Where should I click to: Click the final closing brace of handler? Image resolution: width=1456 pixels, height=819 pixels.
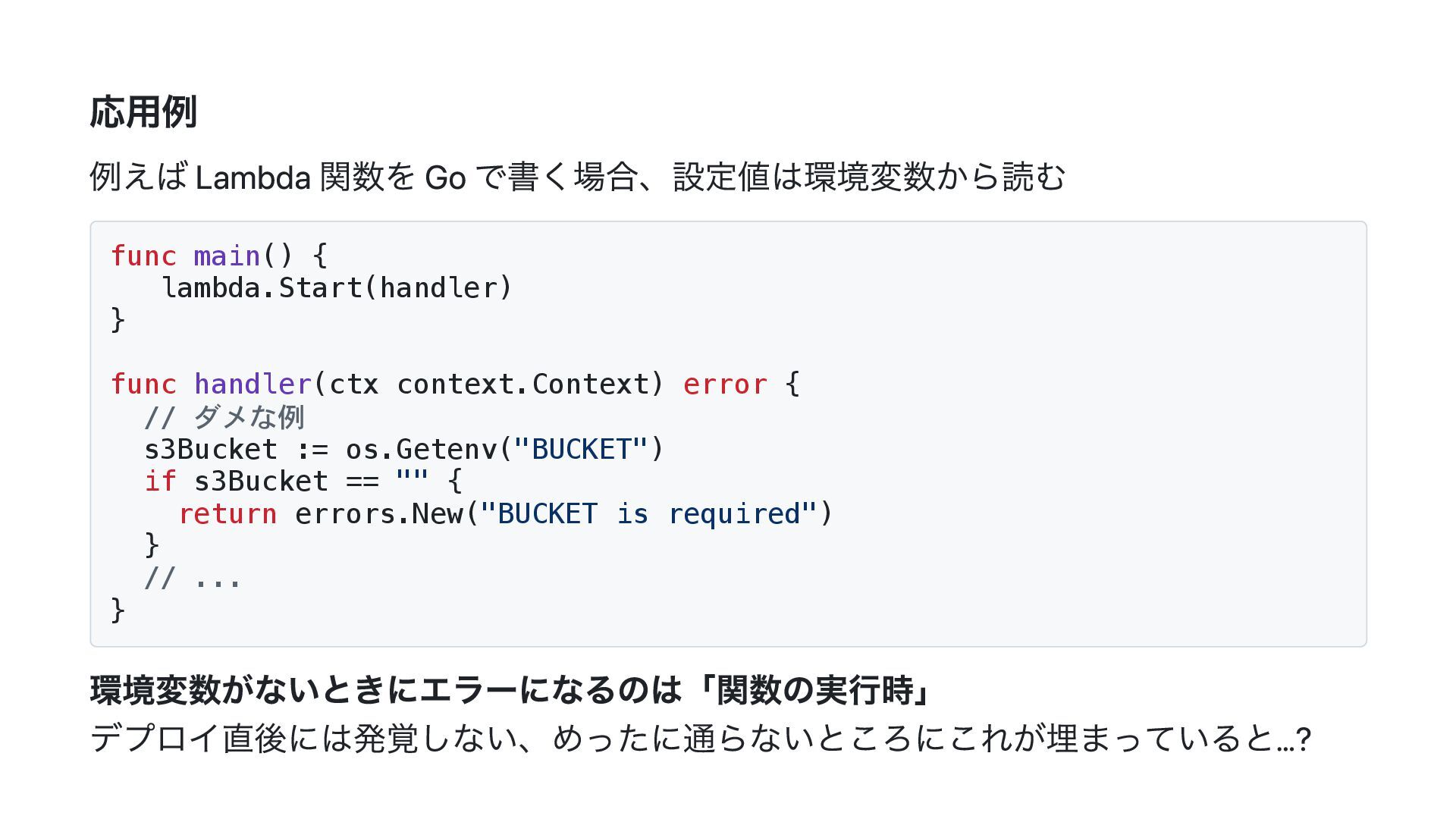(118, 610)
